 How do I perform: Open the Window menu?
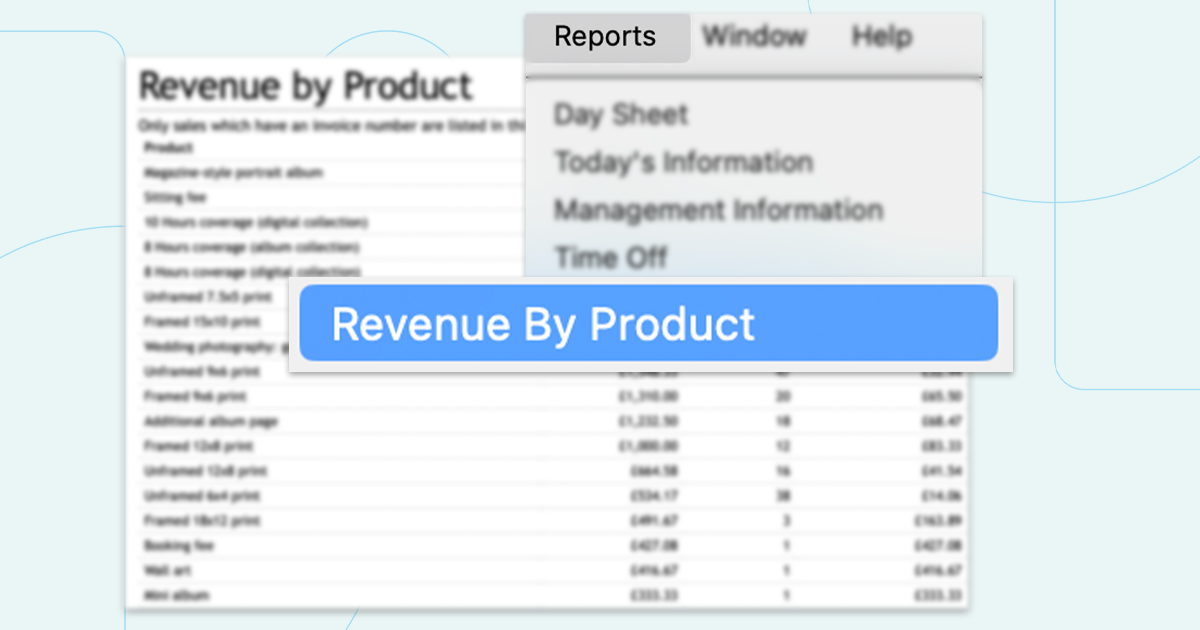tap(754, 37)
